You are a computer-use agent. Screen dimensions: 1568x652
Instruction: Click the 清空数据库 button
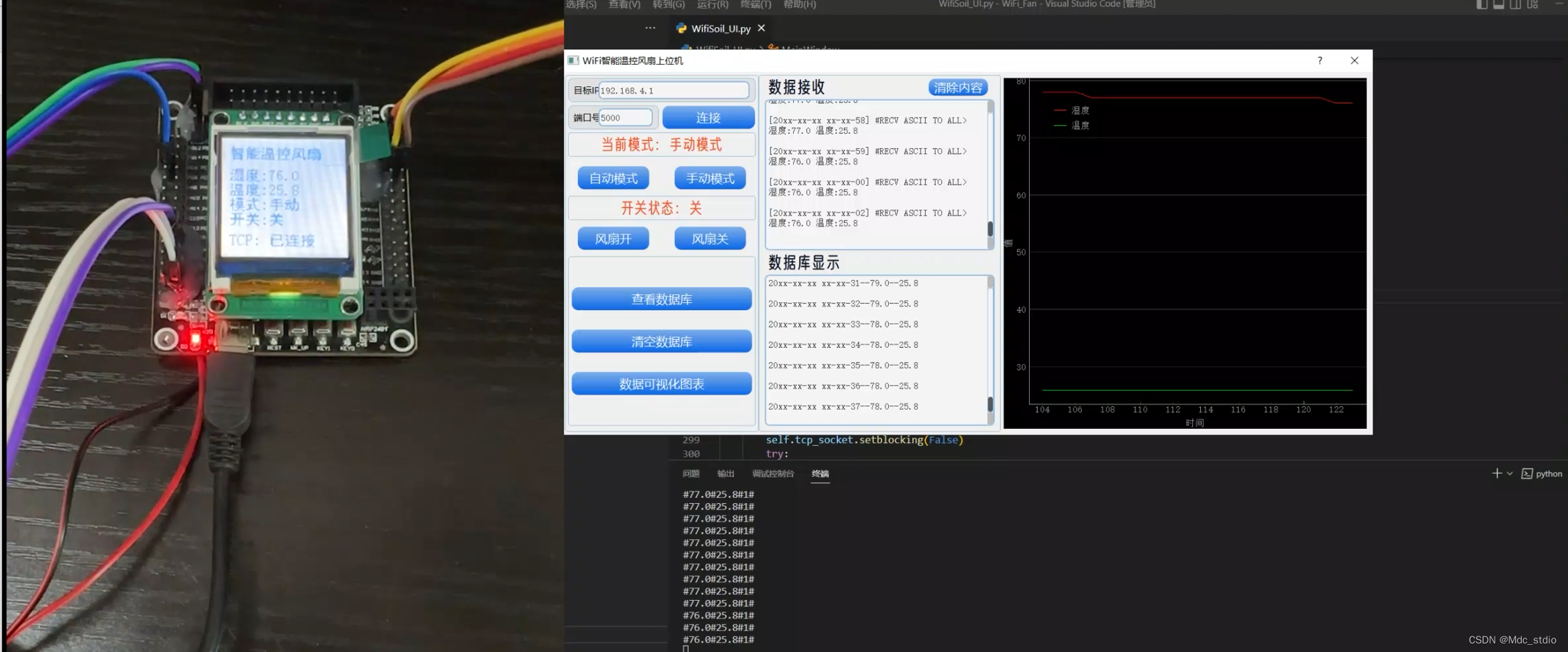tap(661, 342)
